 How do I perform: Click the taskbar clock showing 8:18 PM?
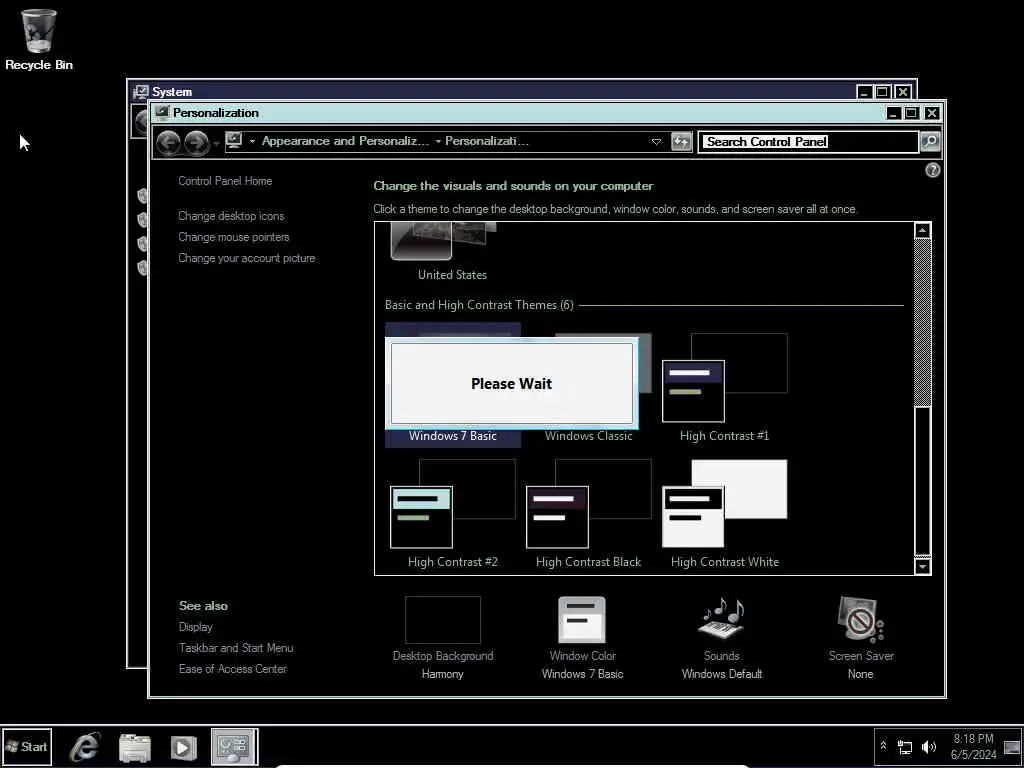point(973,746)
